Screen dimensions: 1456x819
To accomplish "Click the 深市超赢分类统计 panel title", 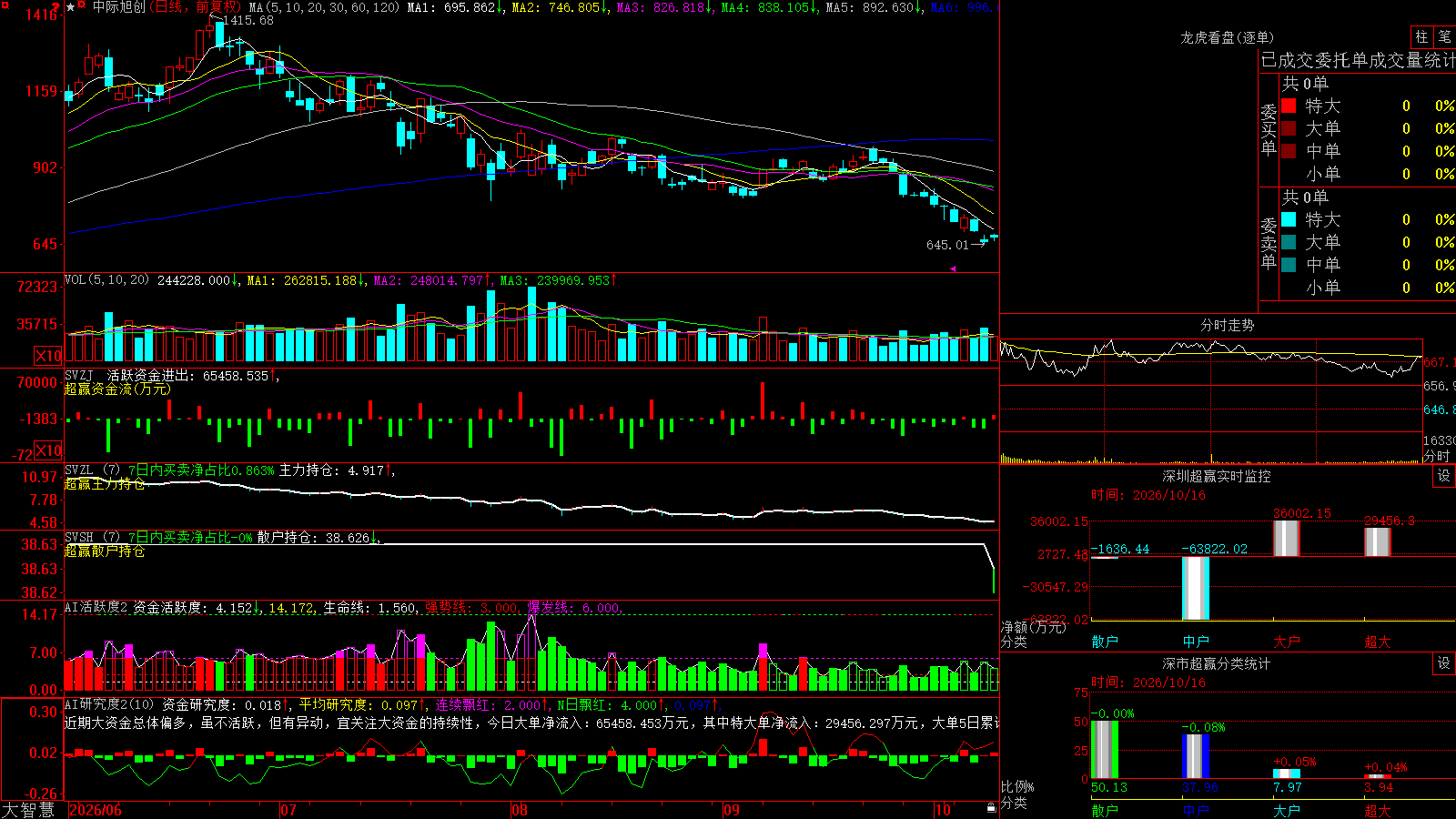I will [x=1217, y=663].
